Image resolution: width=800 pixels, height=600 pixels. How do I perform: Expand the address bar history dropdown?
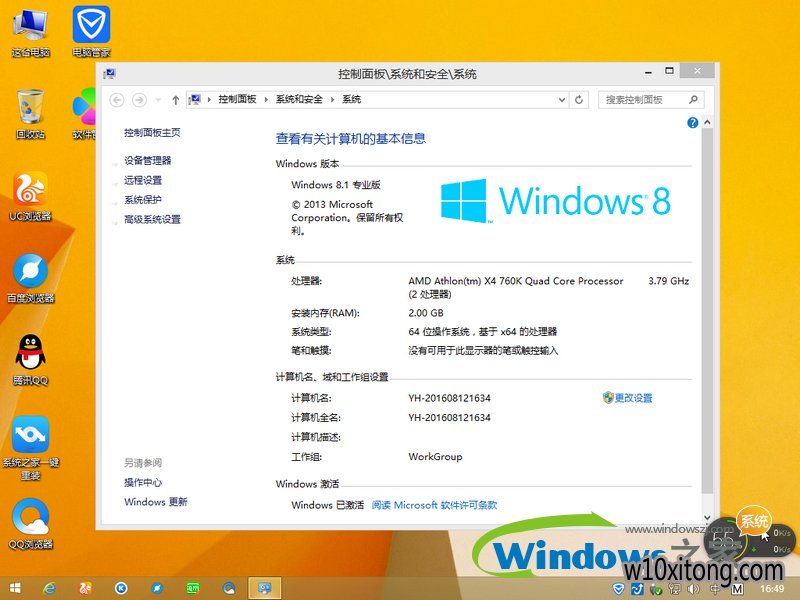561,100
